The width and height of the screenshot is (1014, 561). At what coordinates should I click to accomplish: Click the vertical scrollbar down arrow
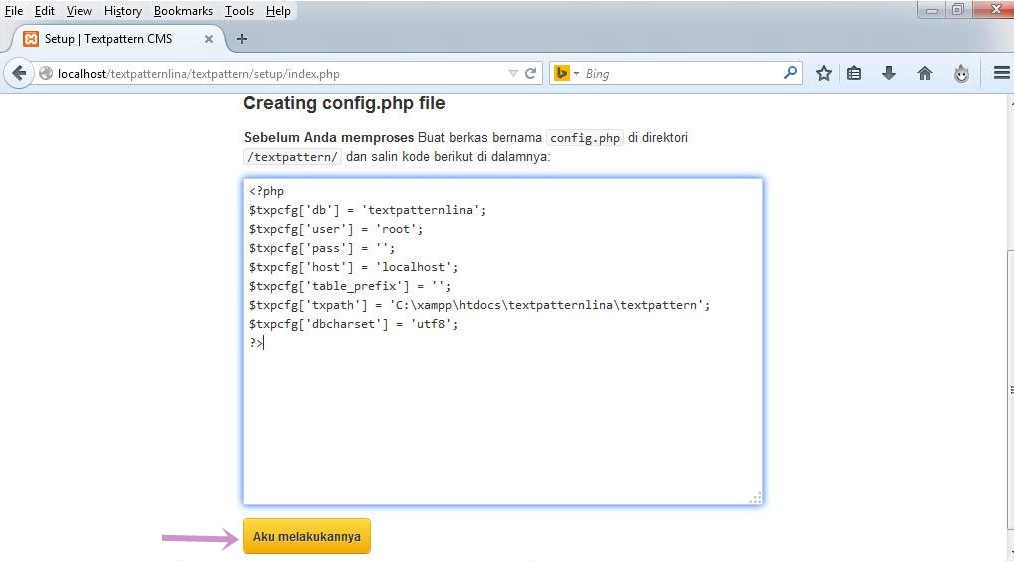tap(1008, 553)
